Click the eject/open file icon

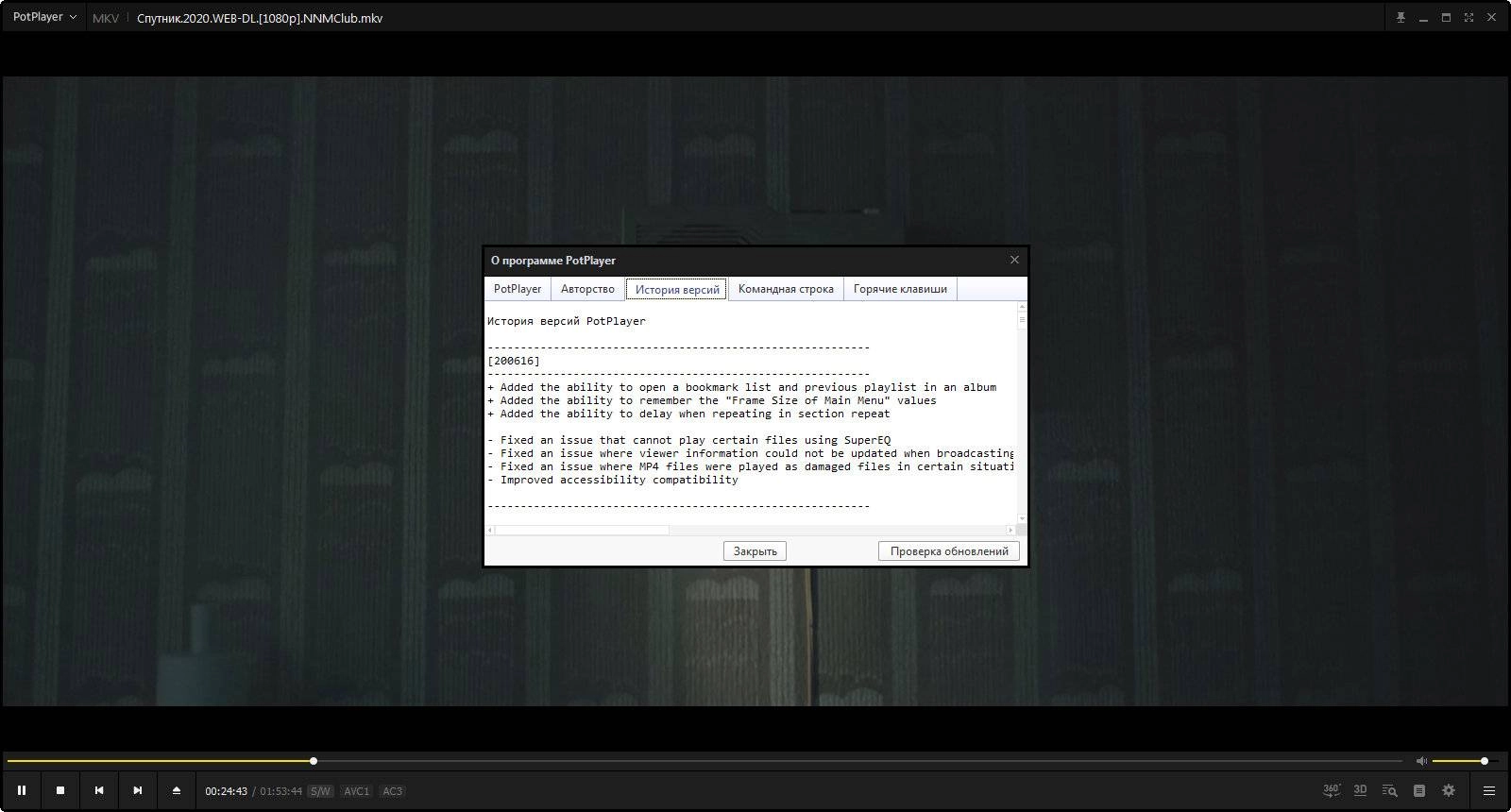(x=177, y=790)
